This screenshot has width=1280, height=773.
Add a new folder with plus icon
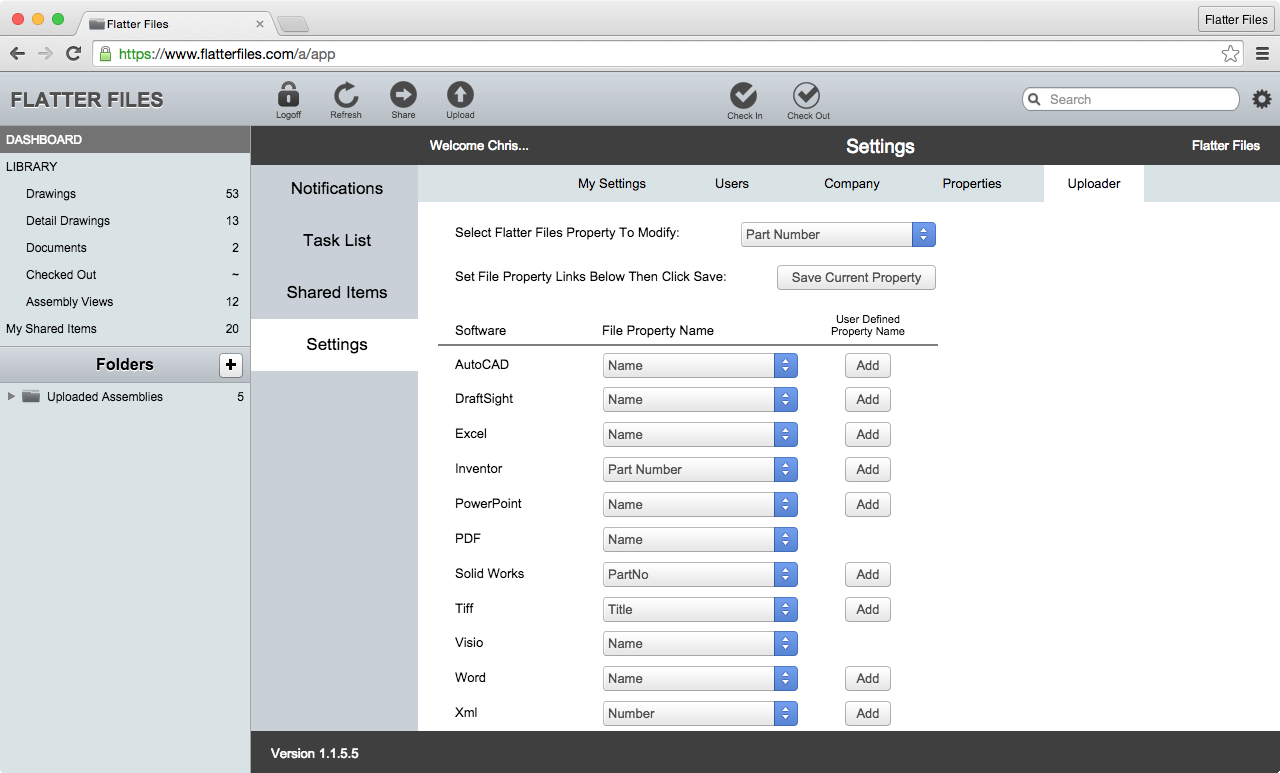pos(231,365)
